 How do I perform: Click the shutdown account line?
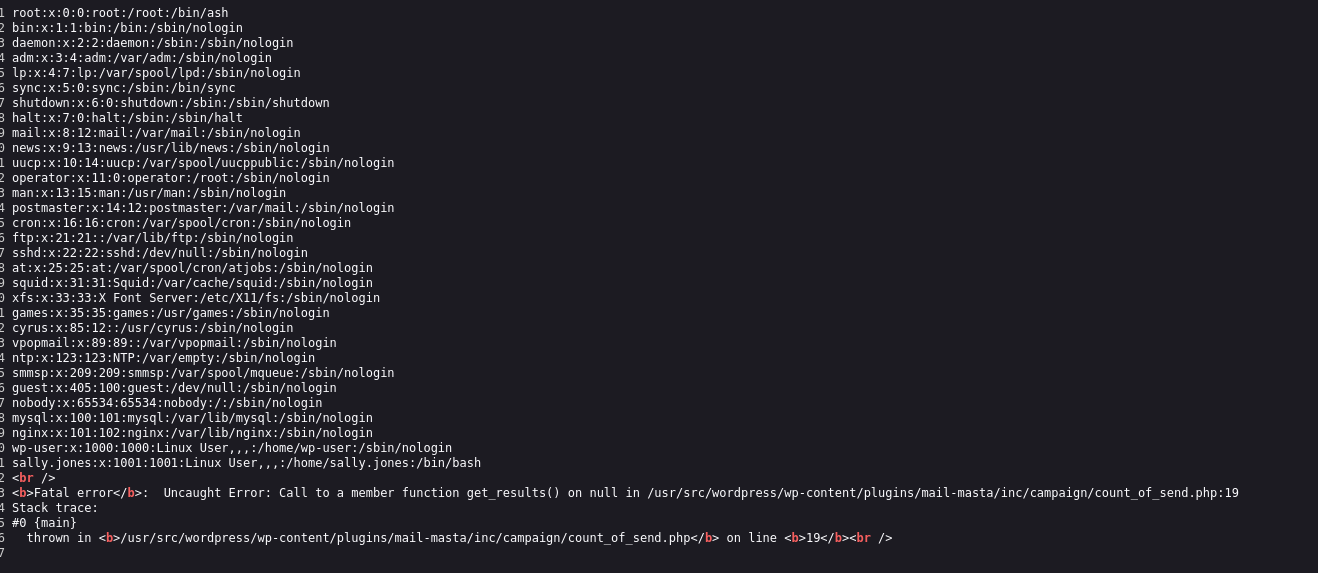[170, 103]
